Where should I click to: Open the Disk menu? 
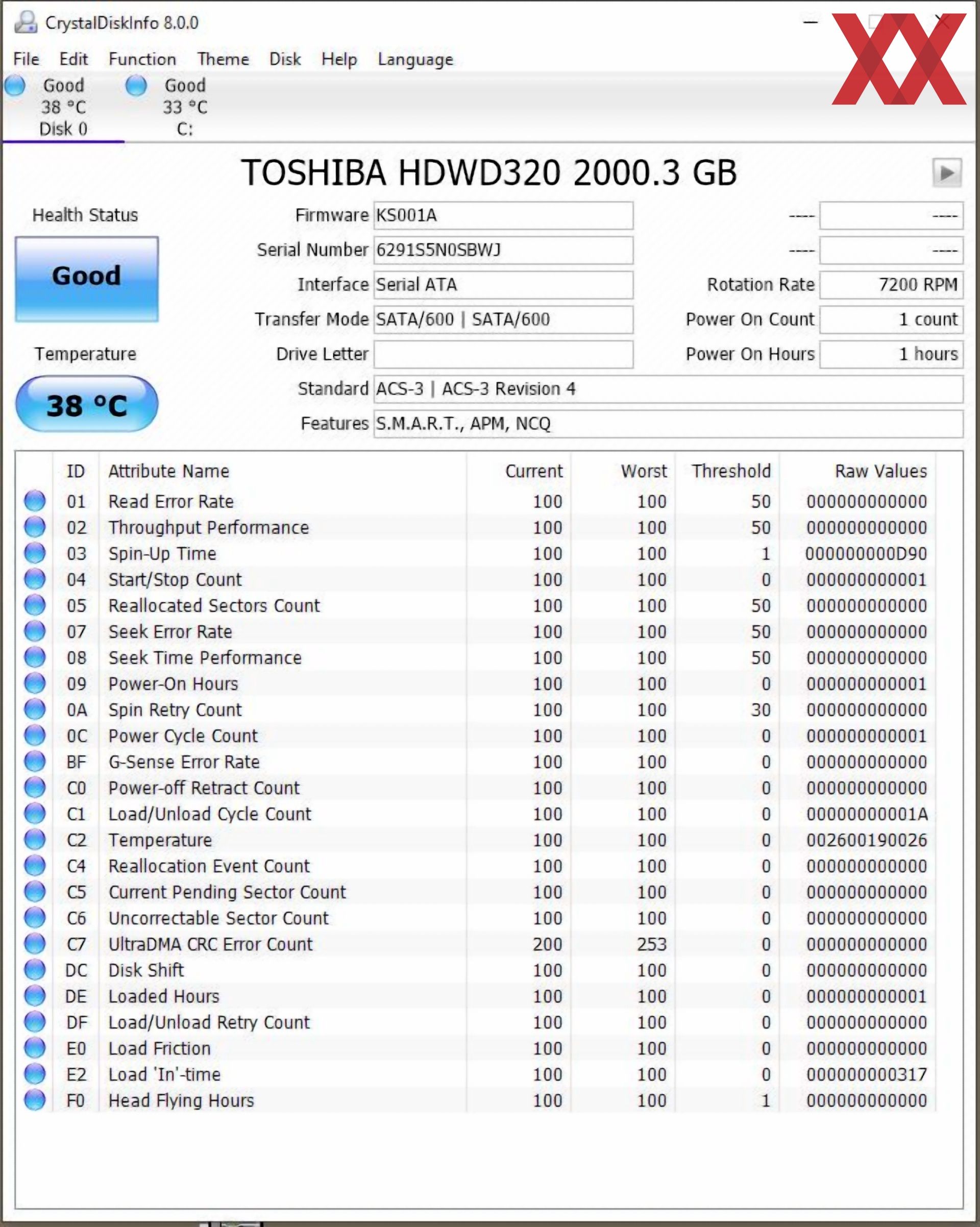click(x=285, y=59)
